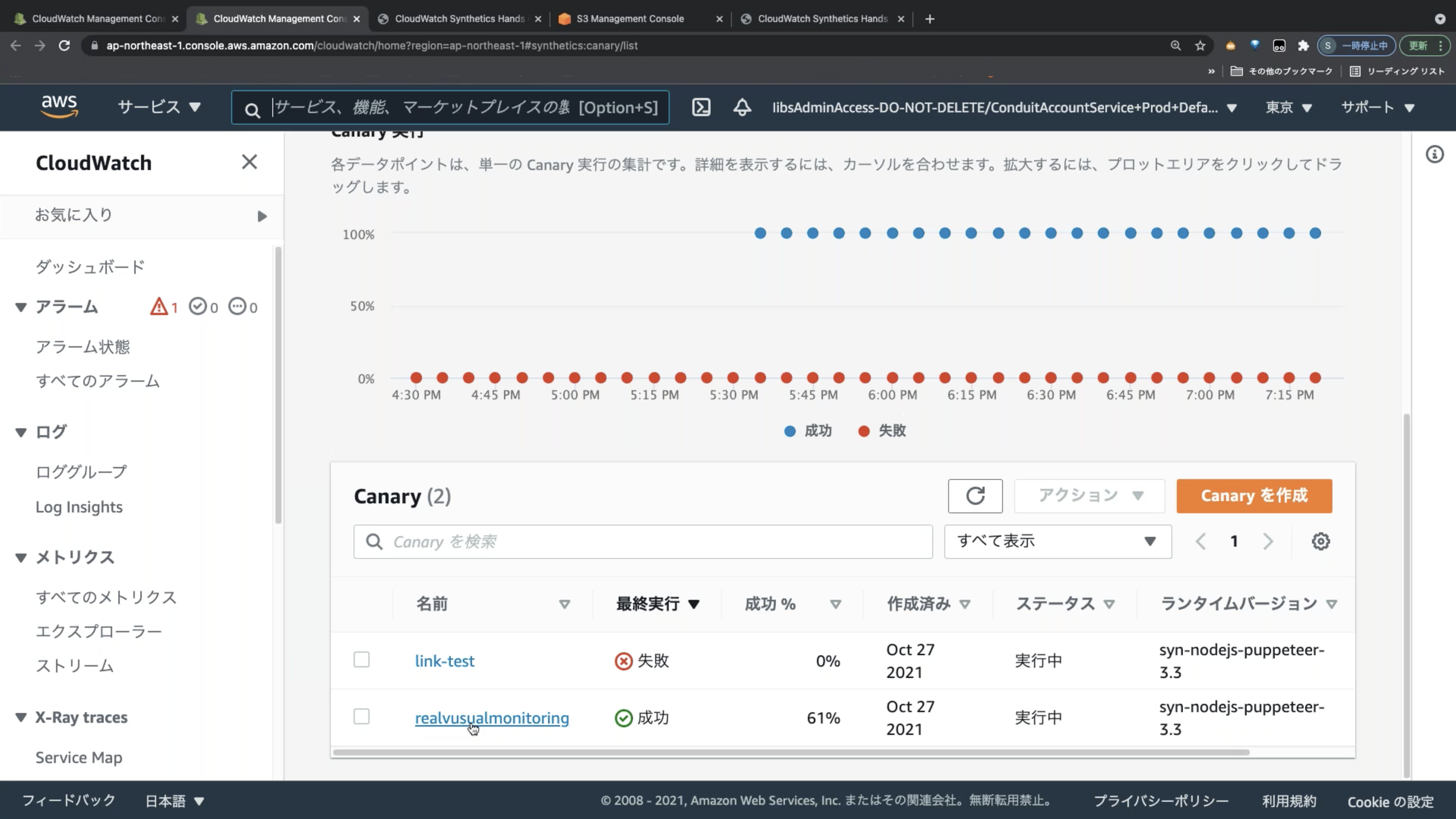Open the 東京 region dropdown
Image resolution: width=1456 pixels, height=819 pixels.
click(x=1288, y=107)
